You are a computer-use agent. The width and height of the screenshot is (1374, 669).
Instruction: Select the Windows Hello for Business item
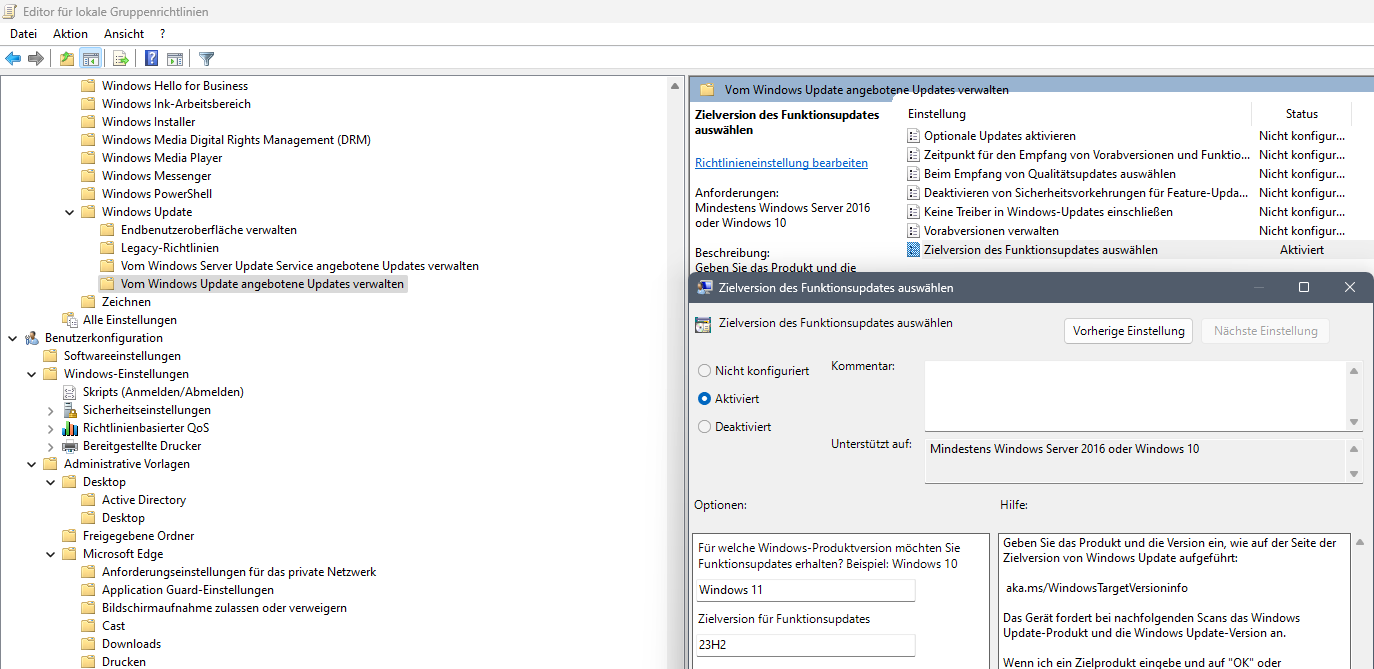(175, 86)
